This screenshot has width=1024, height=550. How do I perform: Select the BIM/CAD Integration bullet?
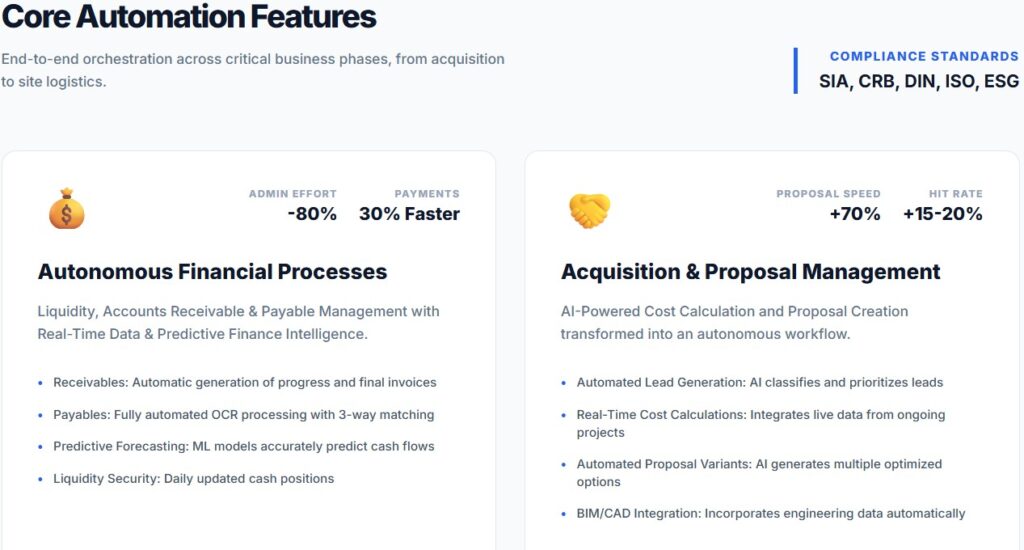pyautogui.click(x=770, y=513)
